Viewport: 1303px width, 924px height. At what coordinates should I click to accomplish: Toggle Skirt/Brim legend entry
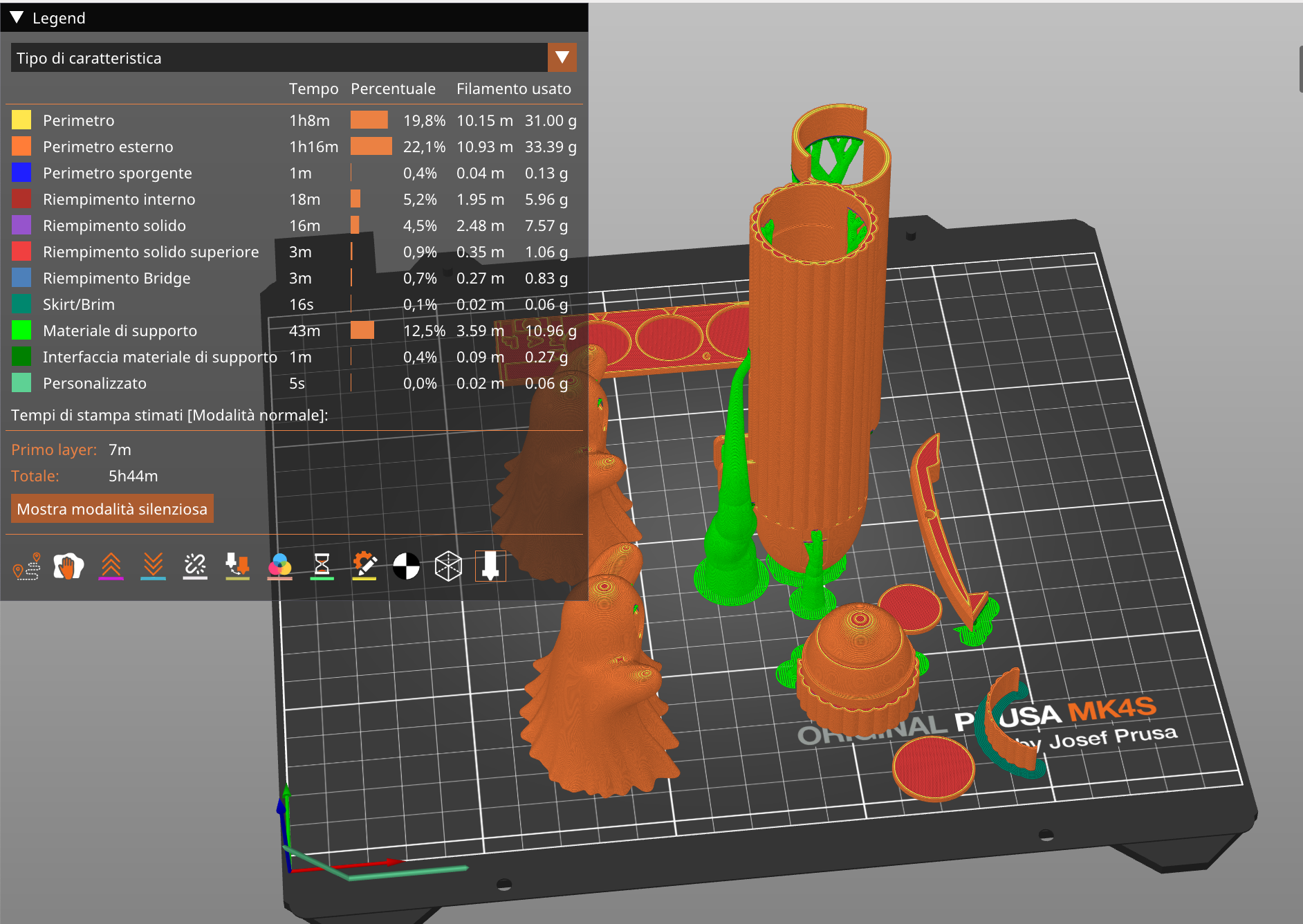pyautogui.click(x=79, y=304)
